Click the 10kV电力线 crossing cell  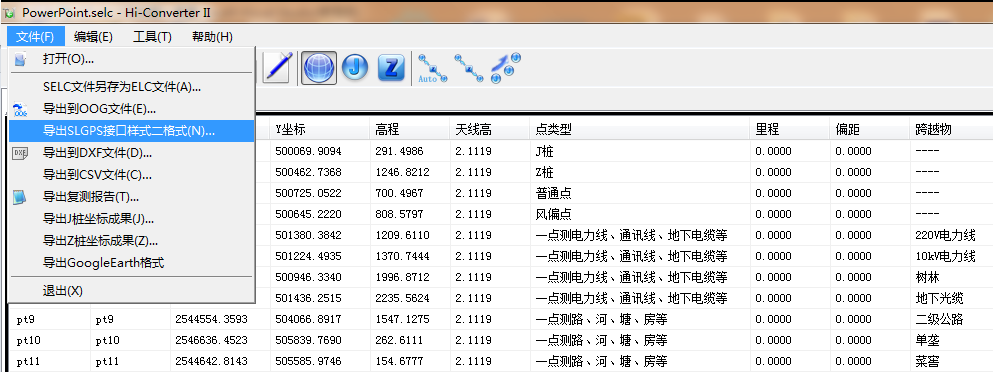tap(950, 256)
